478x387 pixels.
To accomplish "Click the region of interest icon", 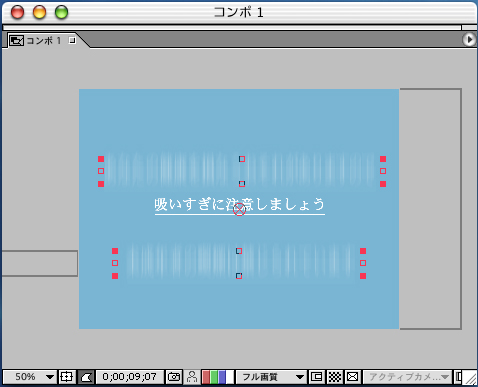I will 316,377.
